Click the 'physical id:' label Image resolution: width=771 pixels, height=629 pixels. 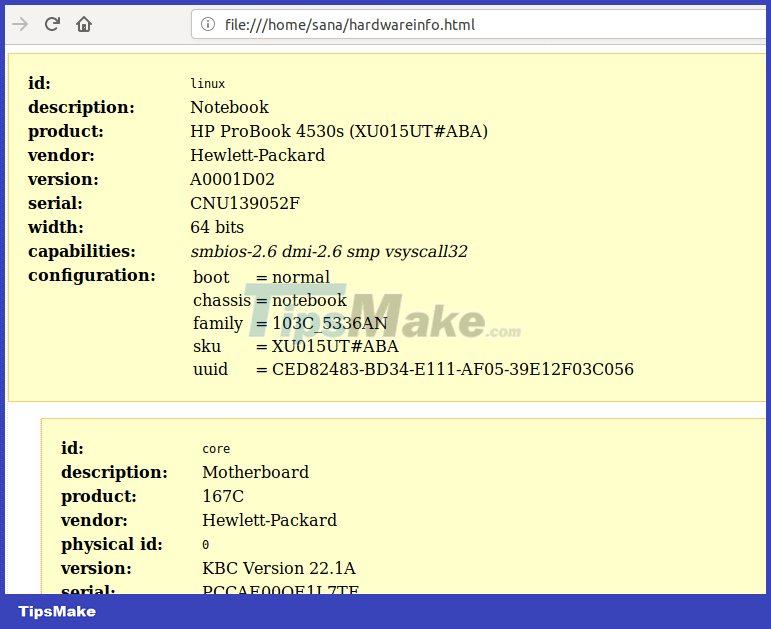[x=112, y=545]
